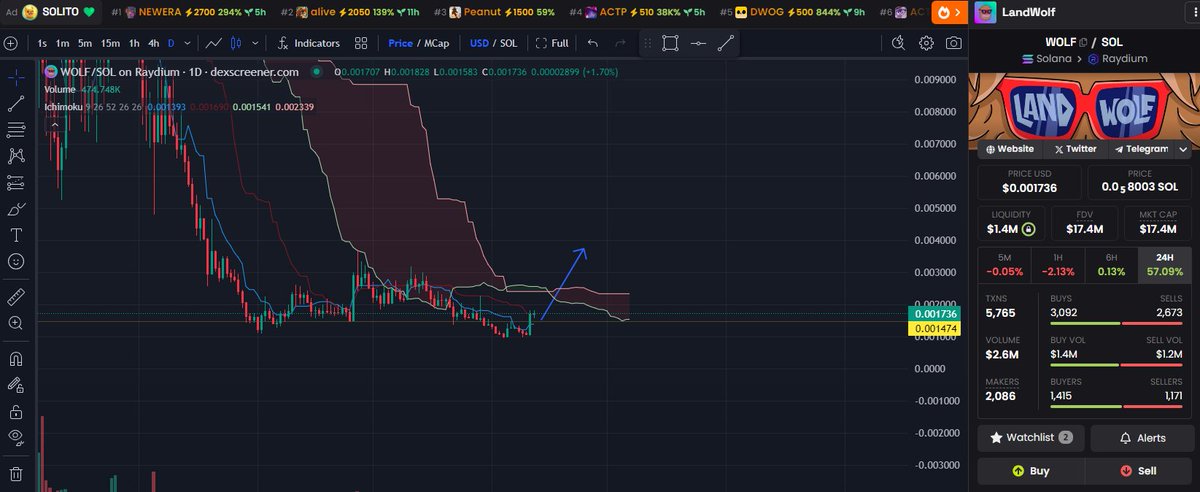The width and height of the screenshot is (1200, 492).
Task: Open the indicator templates grid icon
Action: click(x=361, y=43)
